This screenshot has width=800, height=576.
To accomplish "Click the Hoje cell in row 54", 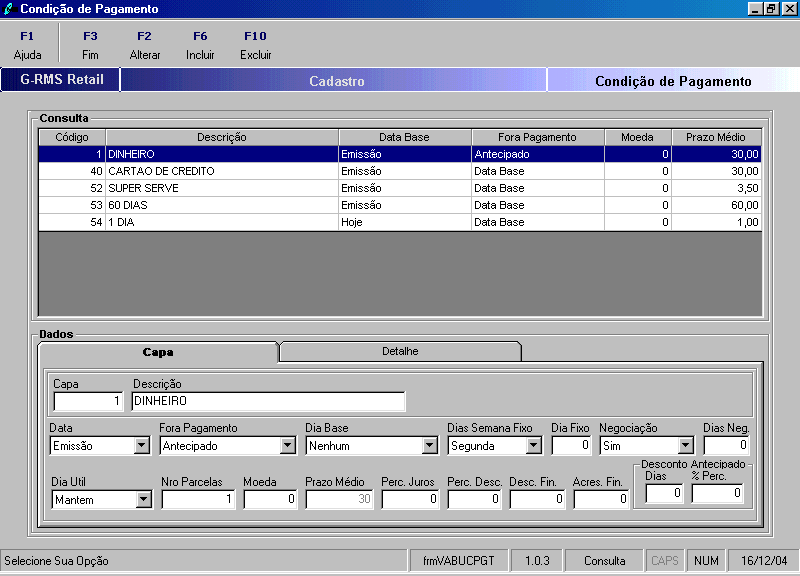I will pos(405,222).
